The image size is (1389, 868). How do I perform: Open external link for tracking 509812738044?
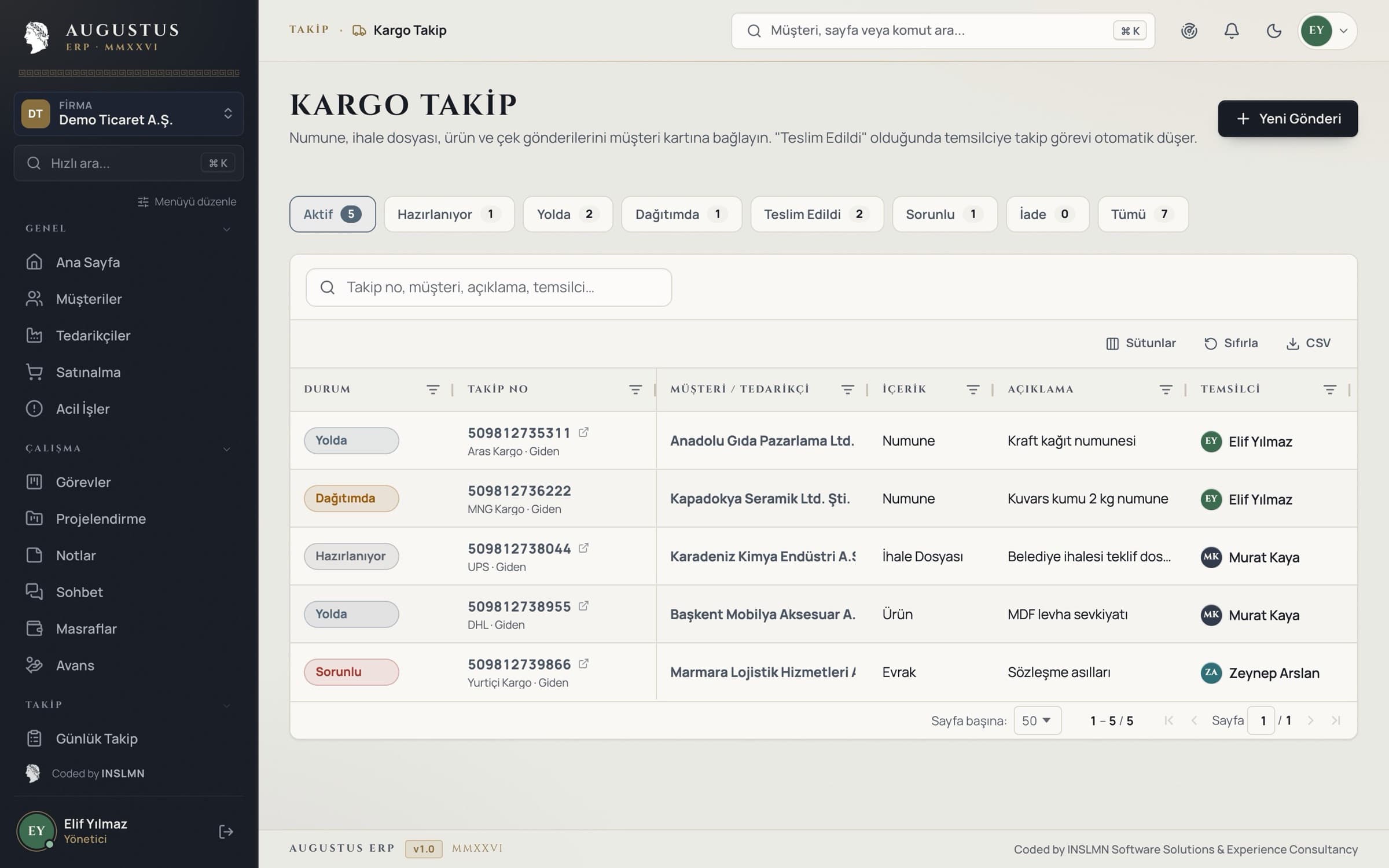(x=583, y=548)
